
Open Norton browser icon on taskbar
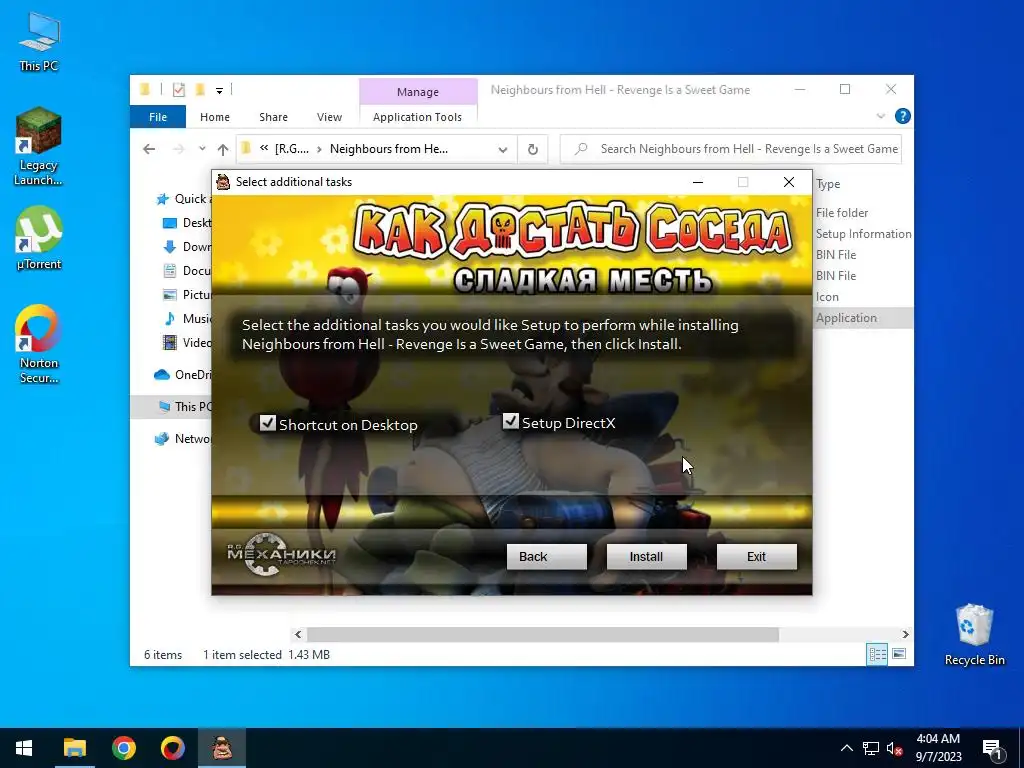[x=172, y=748]
